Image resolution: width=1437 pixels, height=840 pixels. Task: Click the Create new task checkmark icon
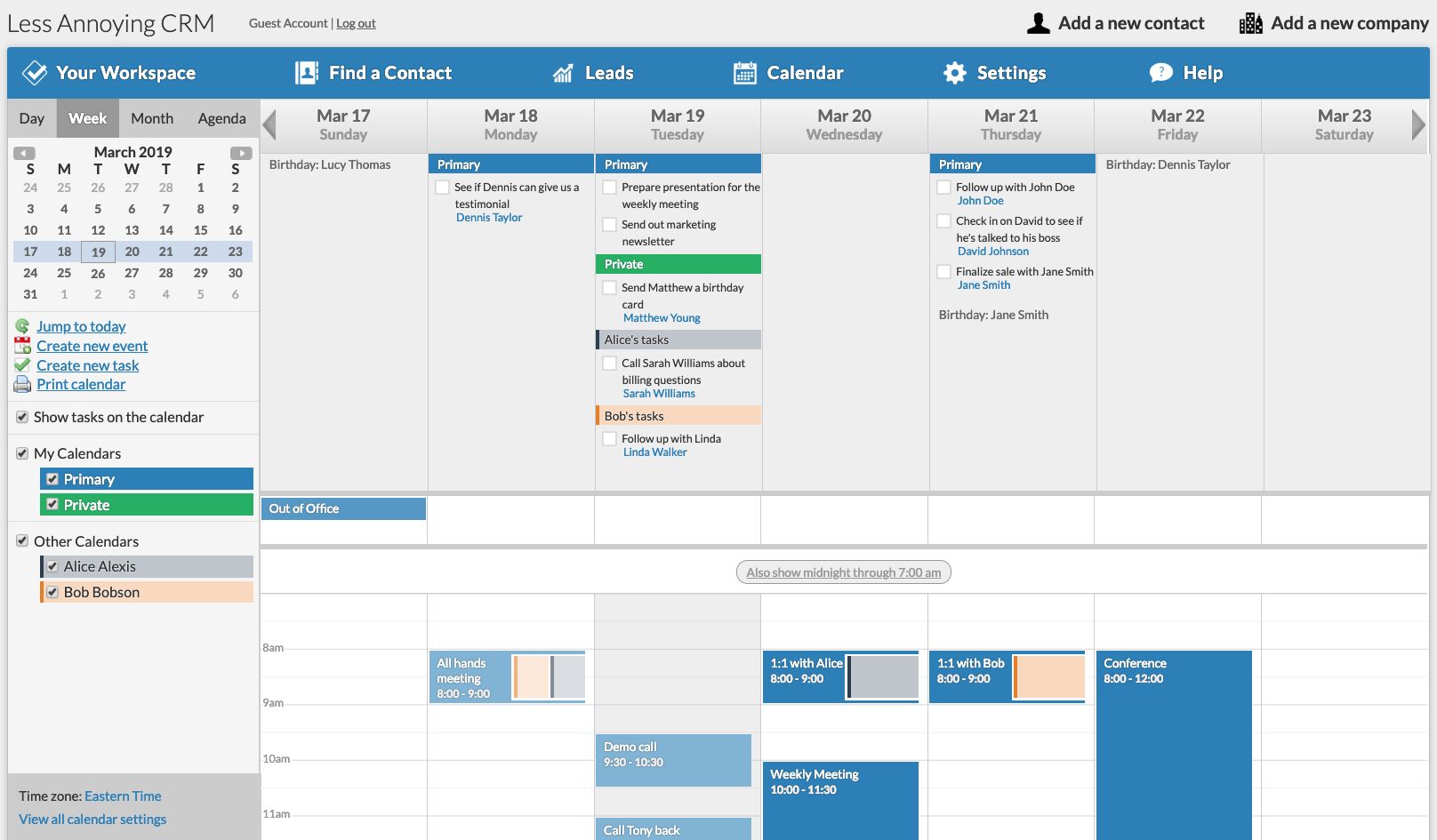22,365
